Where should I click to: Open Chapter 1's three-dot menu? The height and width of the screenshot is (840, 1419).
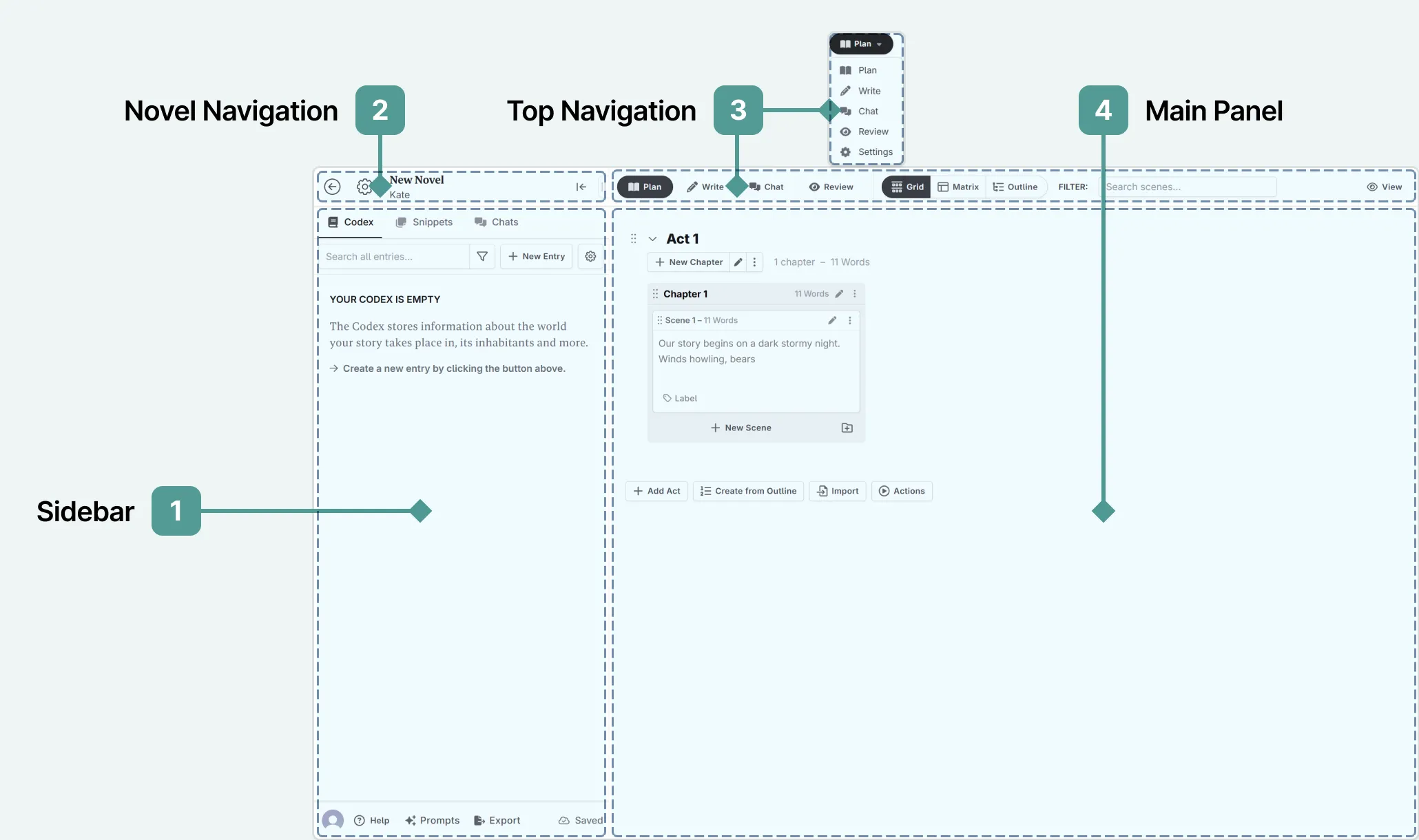[855, 293]
